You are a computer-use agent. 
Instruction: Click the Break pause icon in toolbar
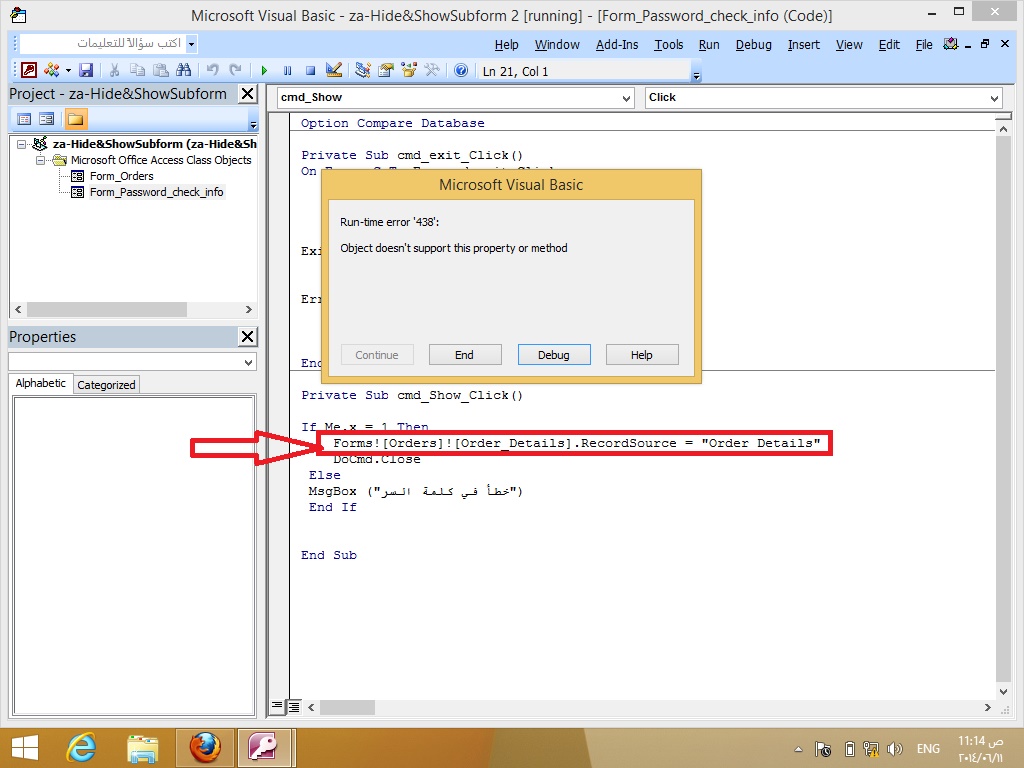[287, 71]
